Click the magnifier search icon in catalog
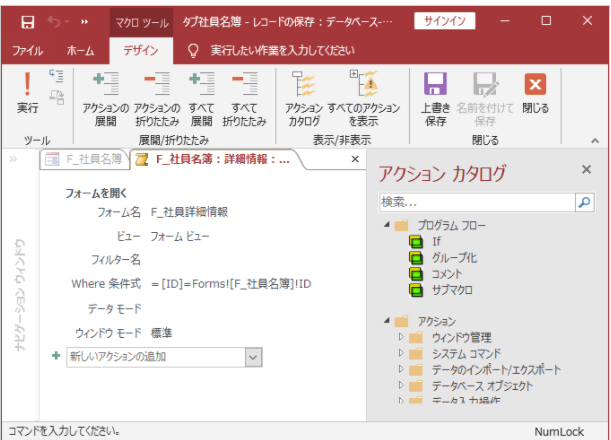Viewport: 611px width, 440px height. [x=585, y=202]
